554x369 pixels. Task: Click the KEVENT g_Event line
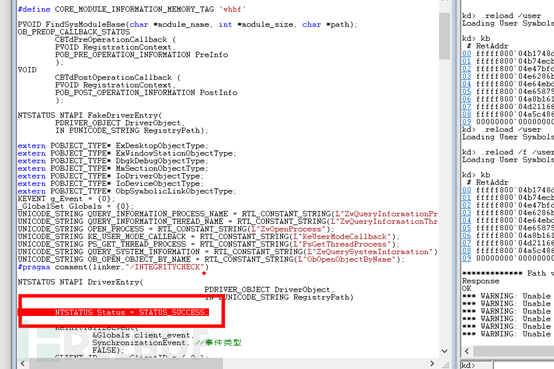pos(66,199)
